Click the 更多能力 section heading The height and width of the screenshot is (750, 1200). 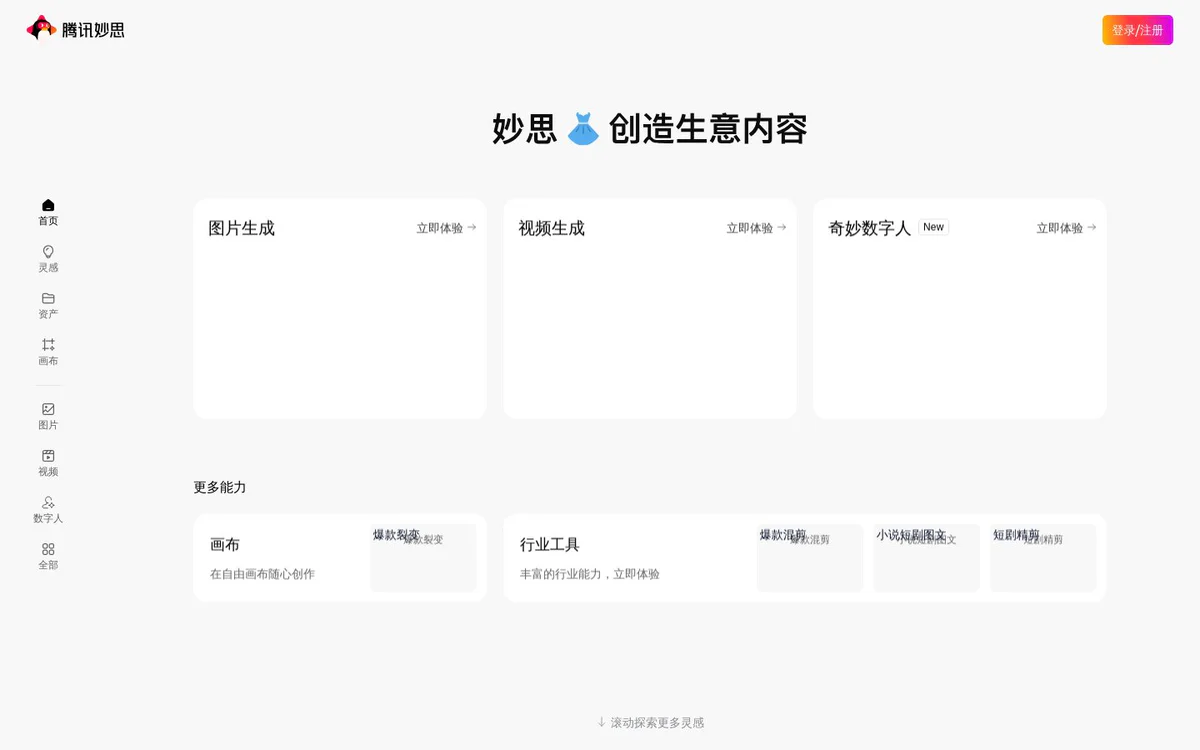click(219, 487)
